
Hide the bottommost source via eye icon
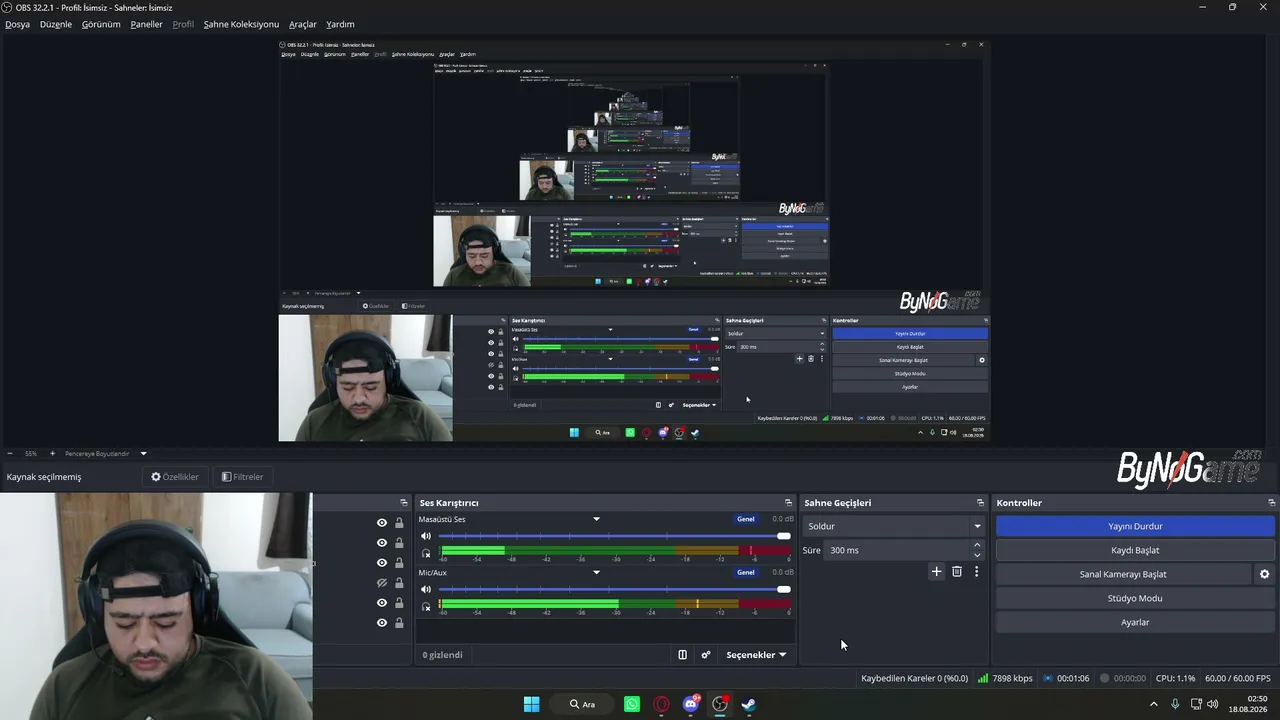tap(381, 623)
